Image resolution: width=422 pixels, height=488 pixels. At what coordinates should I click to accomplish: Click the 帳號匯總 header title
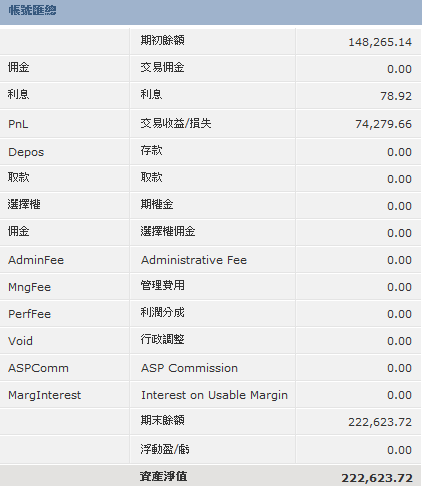point(32,10)
